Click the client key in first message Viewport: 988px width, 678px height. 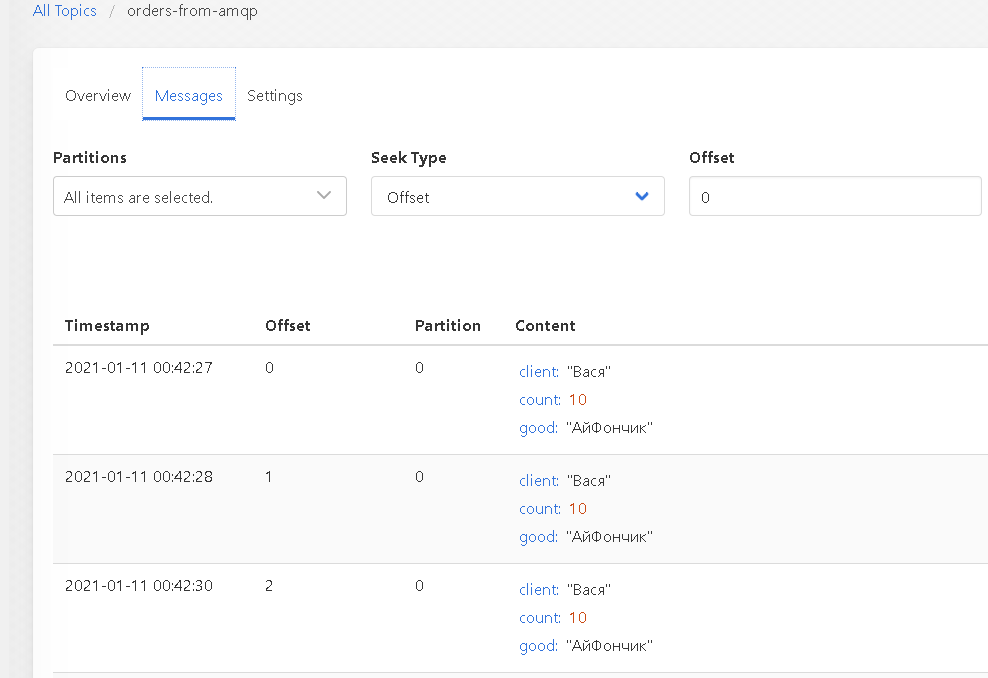coord(538,372)
